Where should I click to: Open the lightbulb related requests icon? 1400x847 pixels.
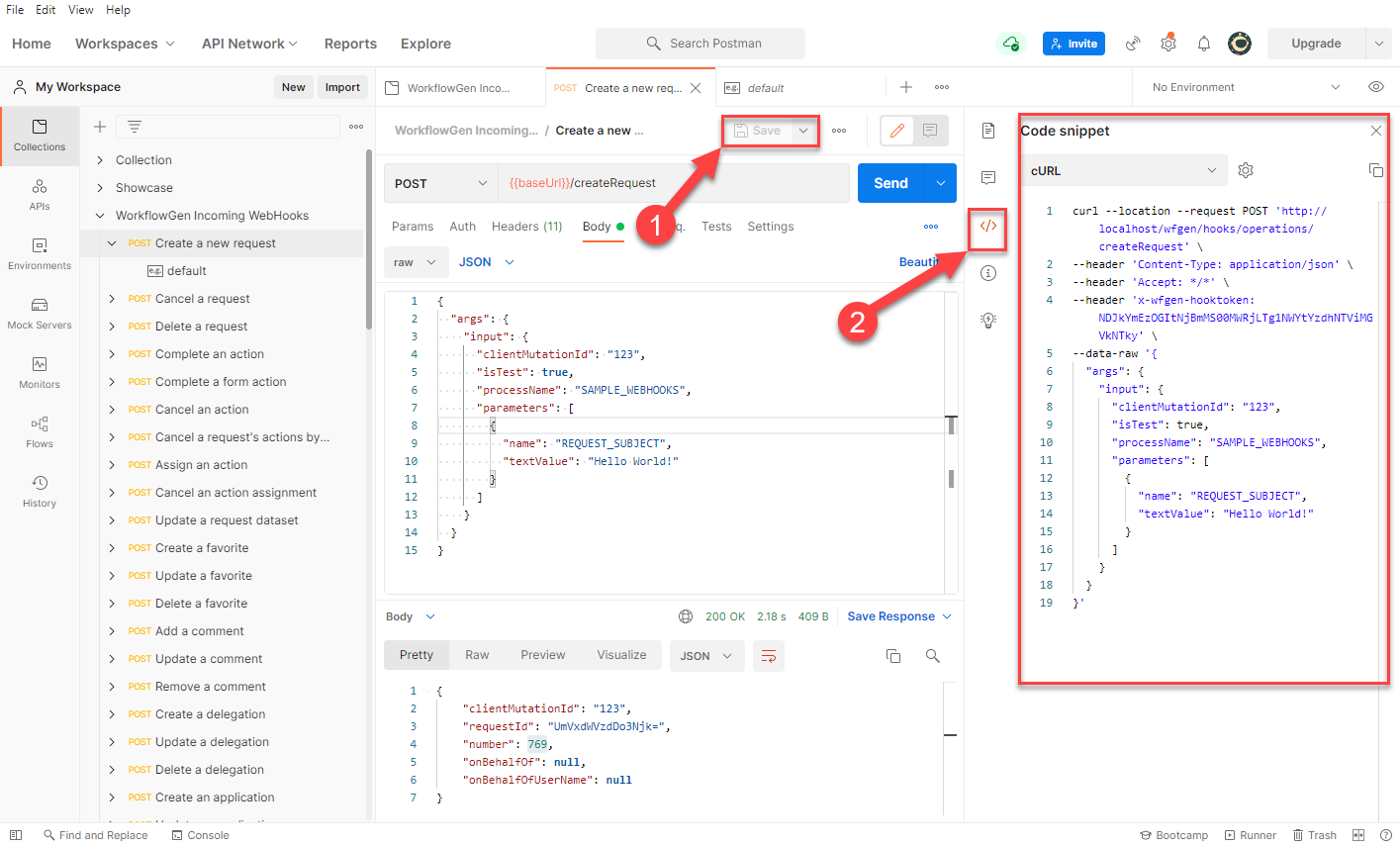point(987,320)
